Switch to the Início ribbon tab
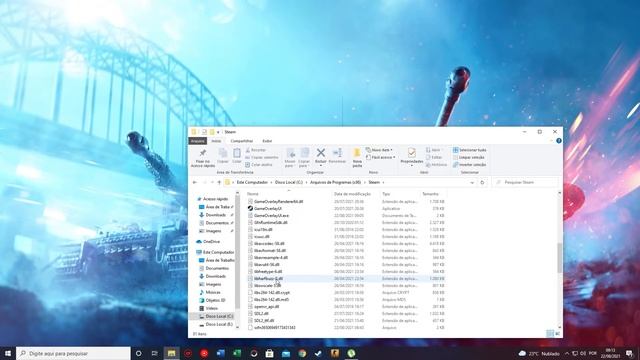 [216, 141]
